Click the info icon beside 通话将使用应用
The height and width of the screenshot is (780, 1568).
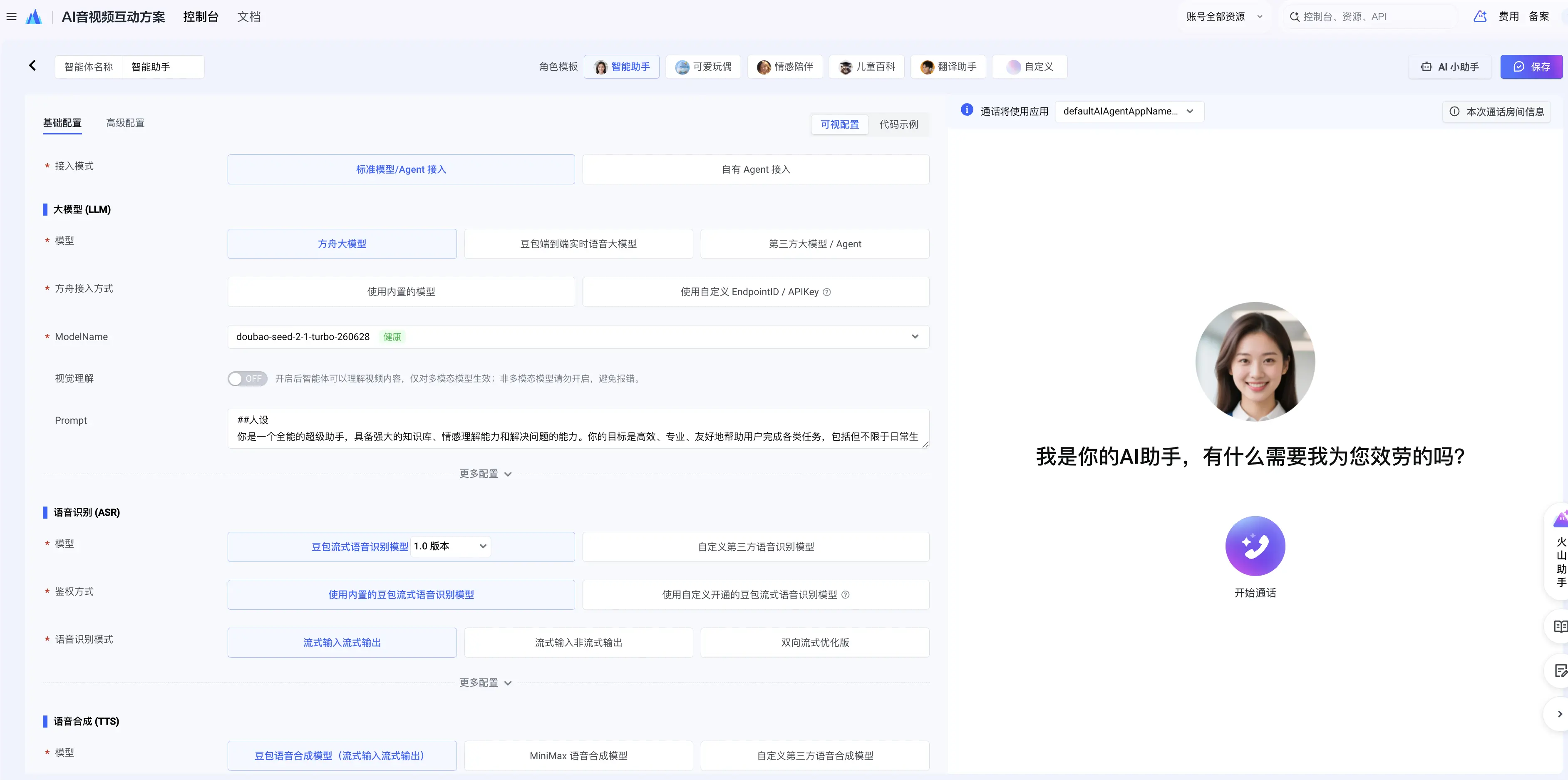967,109
